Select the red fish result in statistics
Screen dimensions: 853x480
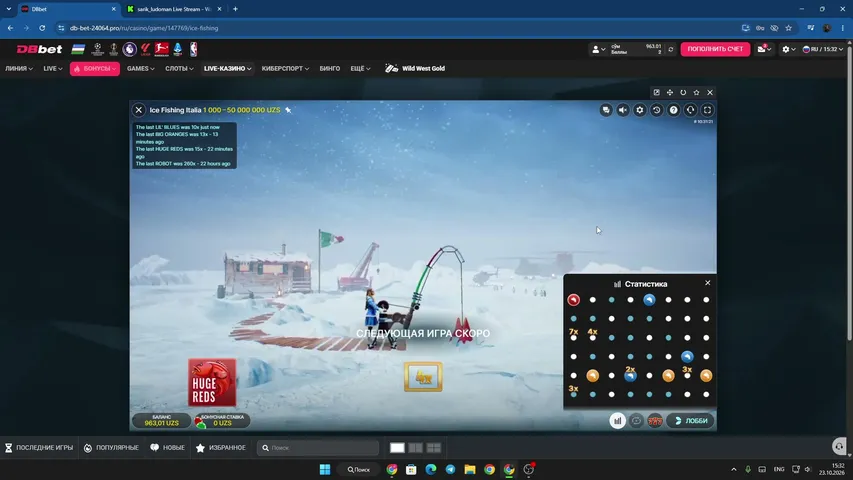point(573,300)
